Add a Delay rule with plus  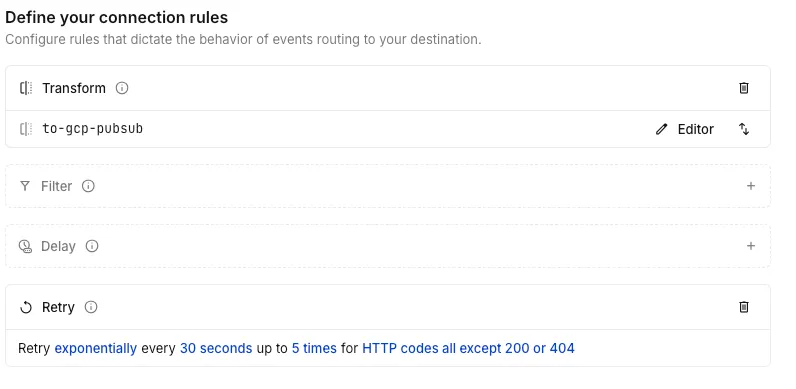[x=751, y=246]
